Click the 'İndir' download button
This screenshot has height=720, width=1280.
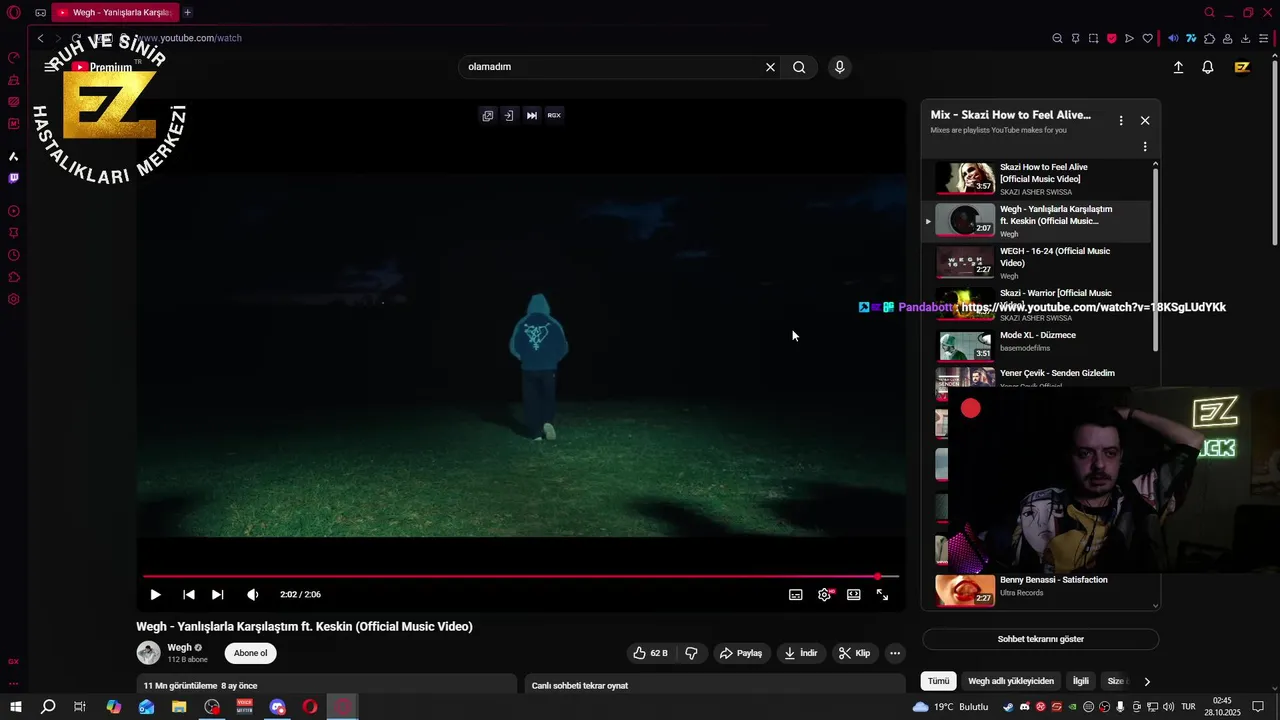pyautogui.click(x=800, y=653)
